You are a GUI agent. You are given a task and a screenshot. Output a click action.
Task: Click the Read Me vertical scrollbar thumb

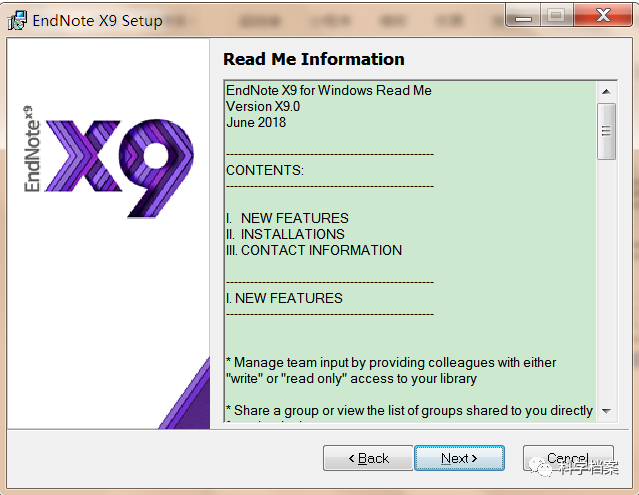click(x=606, y=131)
